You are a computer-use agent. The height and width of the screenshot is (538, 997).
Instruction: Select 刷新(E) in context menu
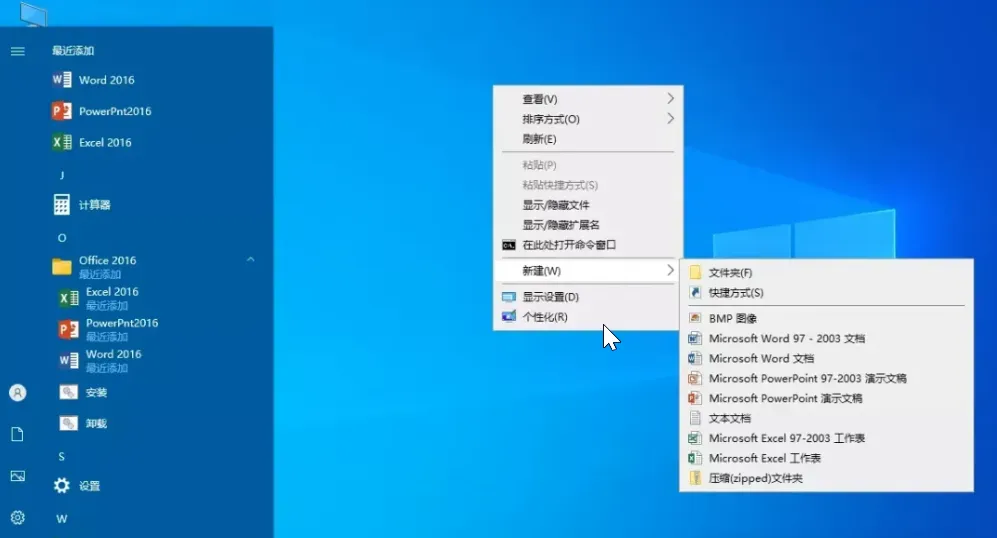tap(588, 139)
